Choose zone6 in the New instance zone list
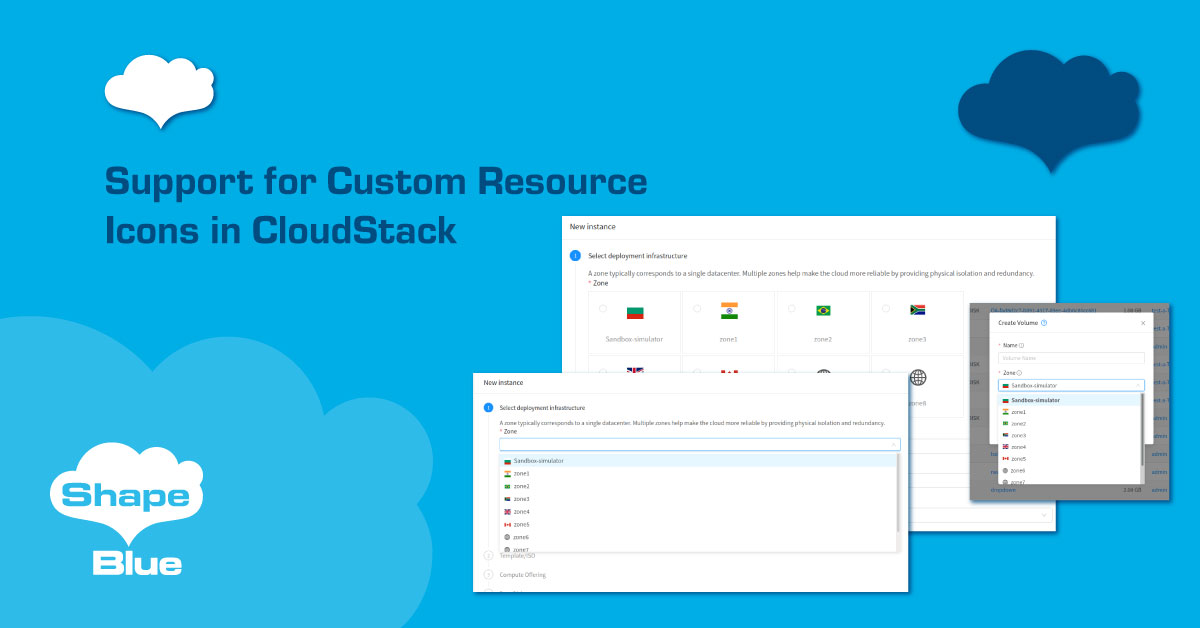1200x628 pixels. click(699, 537)
